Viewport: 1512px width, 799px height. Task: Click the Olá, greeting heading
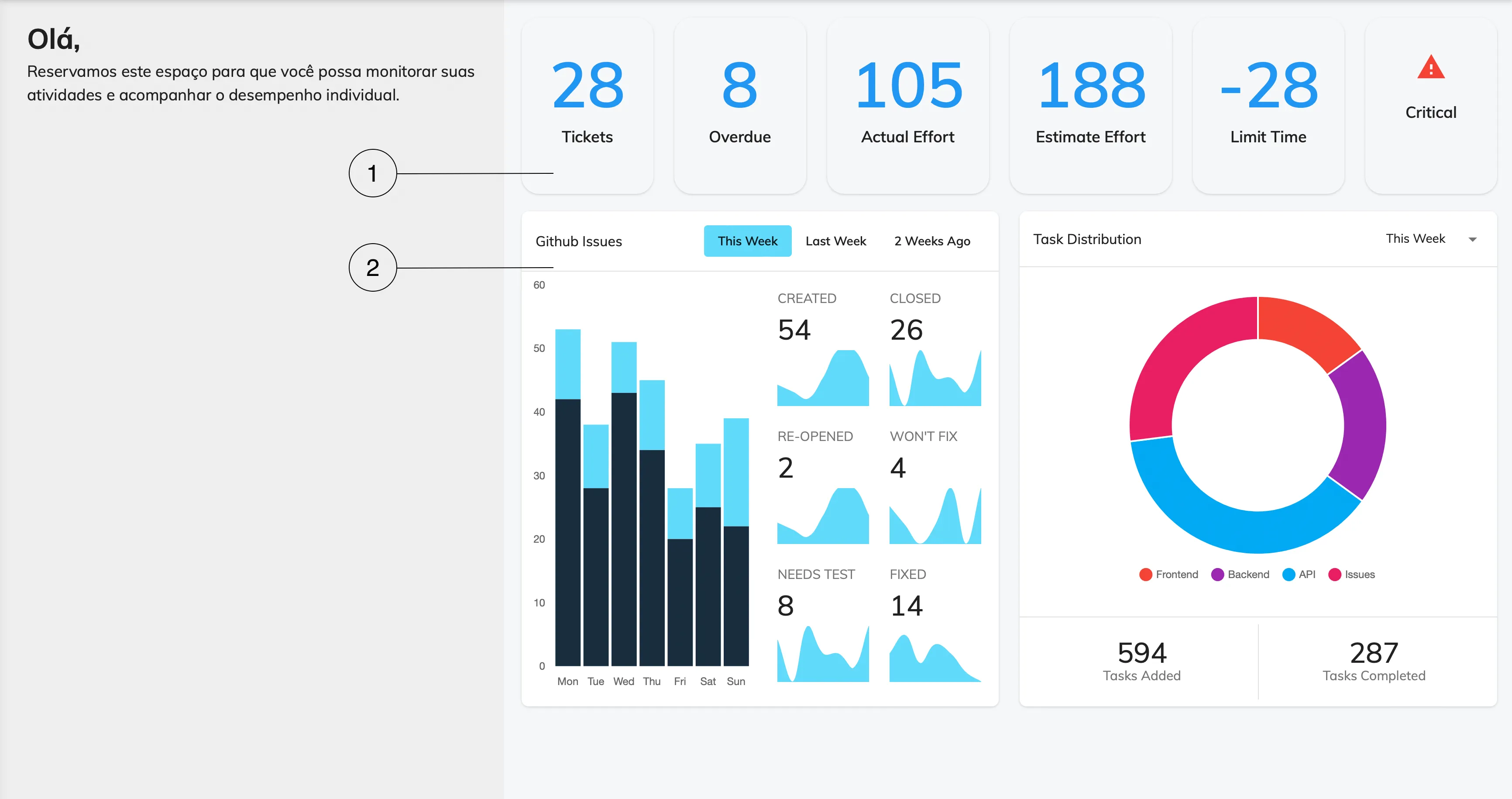[53, 39]
